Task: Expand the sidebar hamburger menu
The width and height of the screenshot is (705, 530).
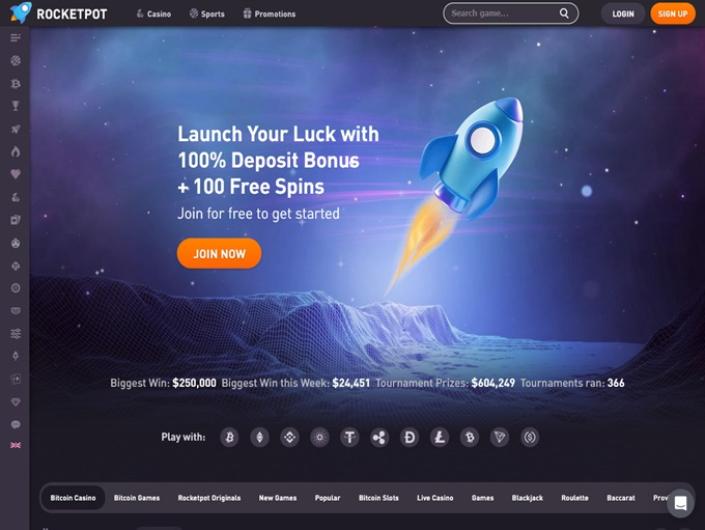Action: click(16, 38)
